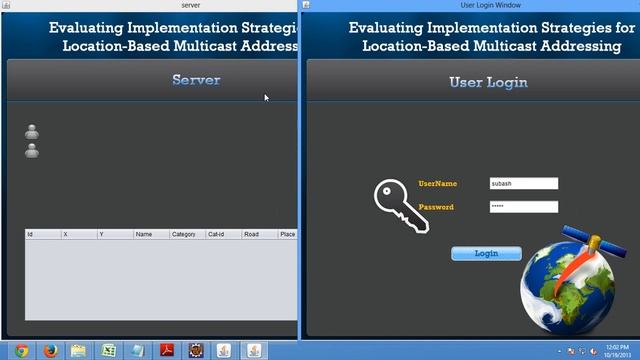This screenshot has width=640, height=360.
Task: Click the User Login heading text
Action: click(489, 82)
